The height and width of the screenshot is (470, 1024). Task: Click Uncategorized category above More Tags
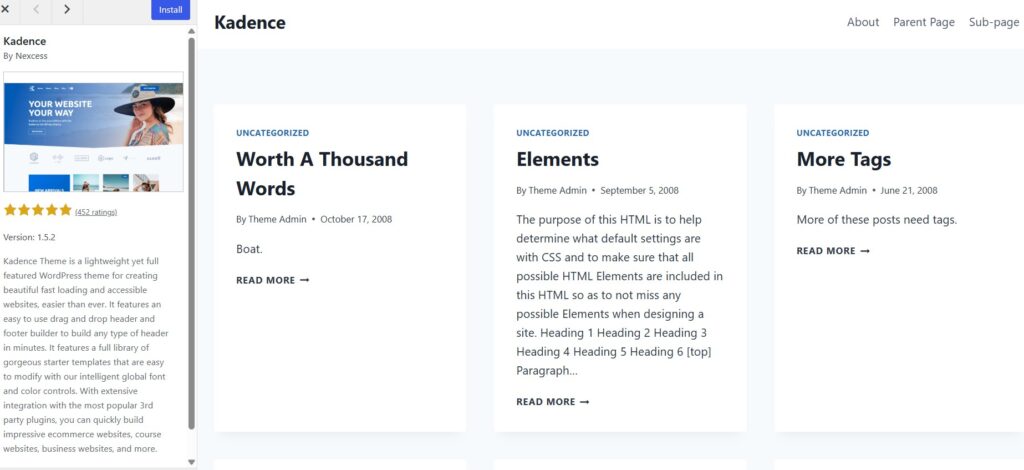[833, 133]
